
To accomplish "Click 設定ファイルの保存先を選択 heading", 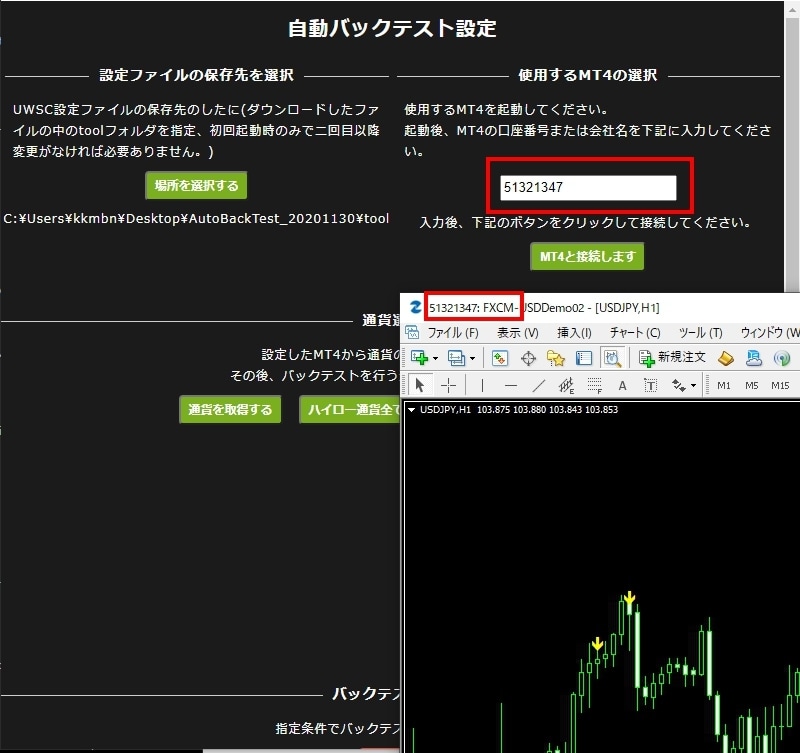I will [x=196, y=75].
